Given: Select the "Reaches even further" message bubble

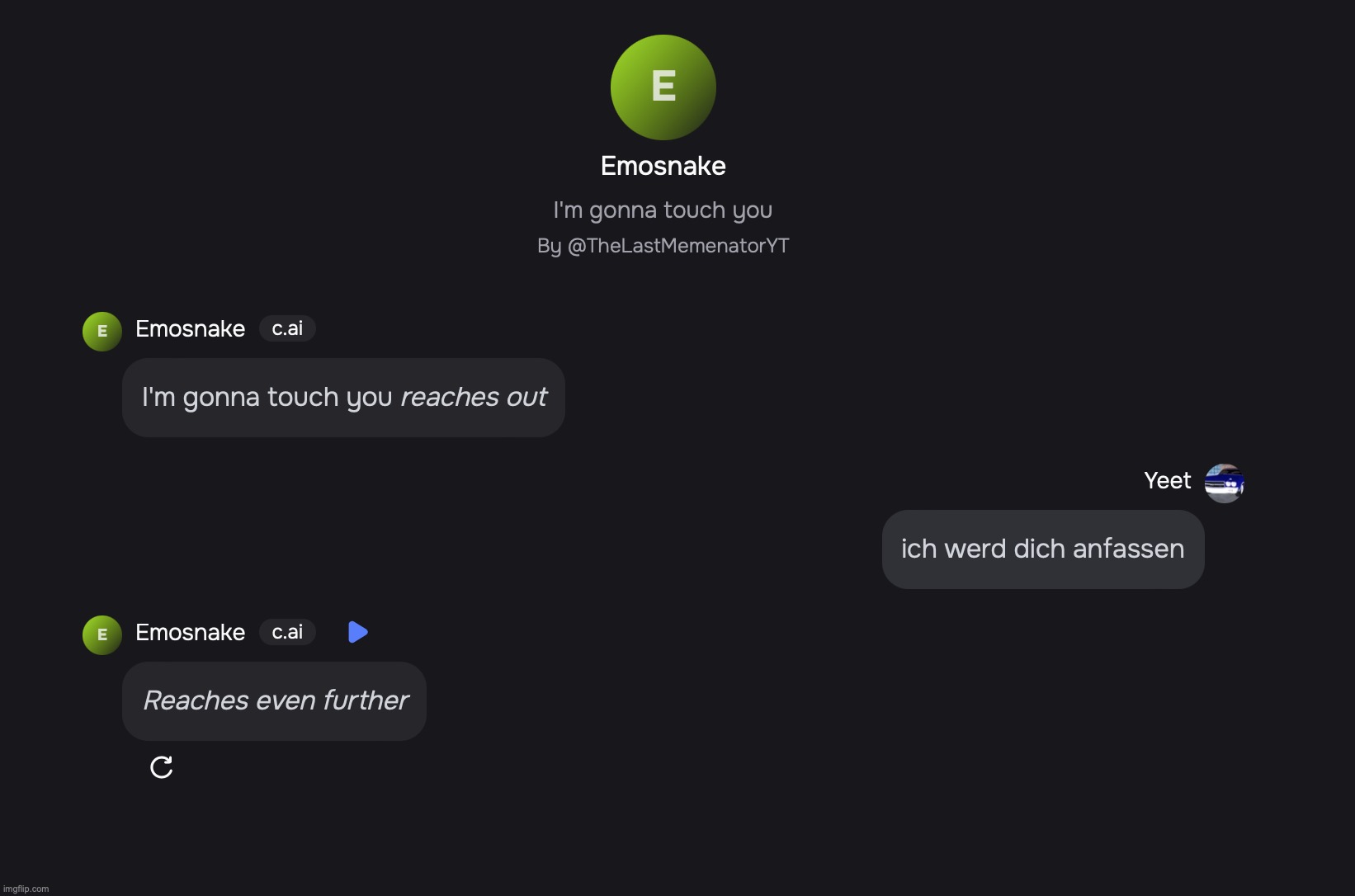Looking at the screenshot, I should (x=274, y=701).
